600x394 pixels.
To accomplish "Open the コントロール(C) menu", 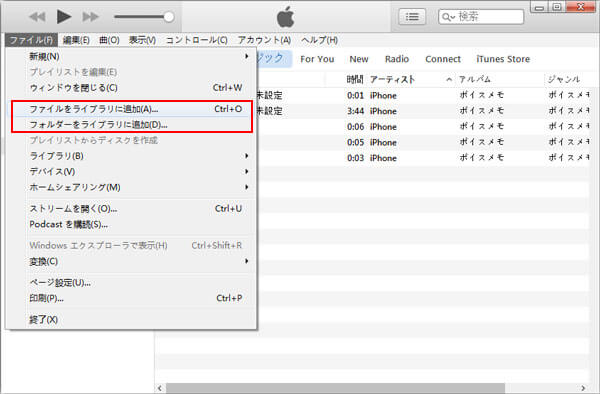I will [197, 40].
